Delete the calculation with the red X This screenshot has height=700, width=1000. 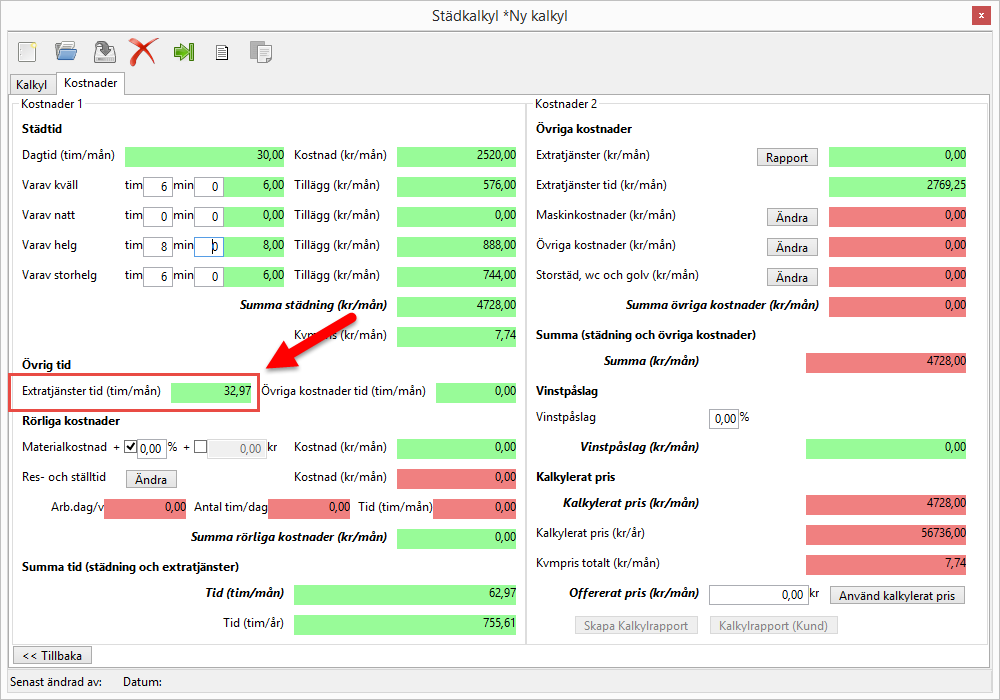click(x=143, y=51)
